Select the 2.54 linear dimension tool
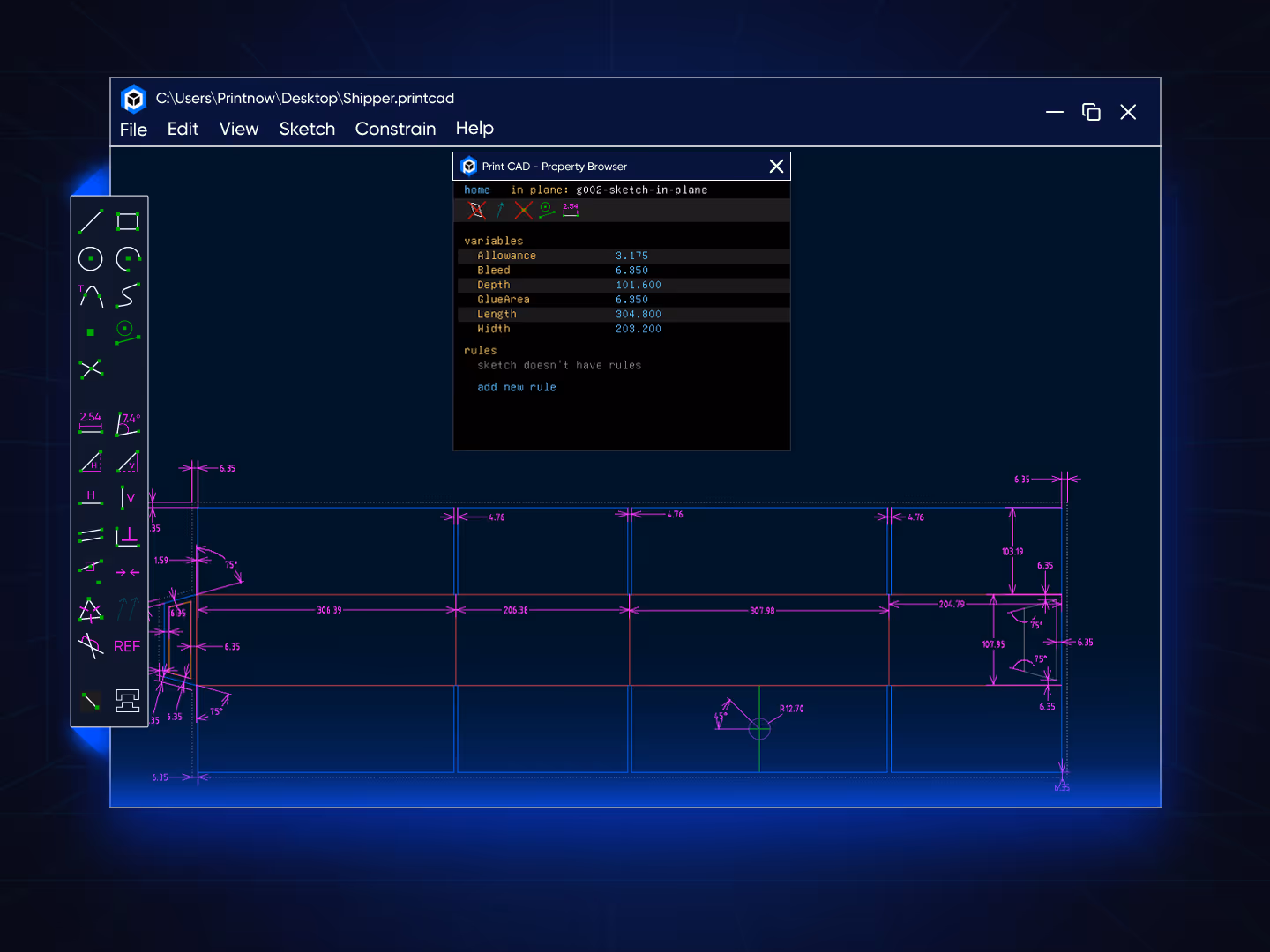The image size is (1270, 952). click(90, 421)
